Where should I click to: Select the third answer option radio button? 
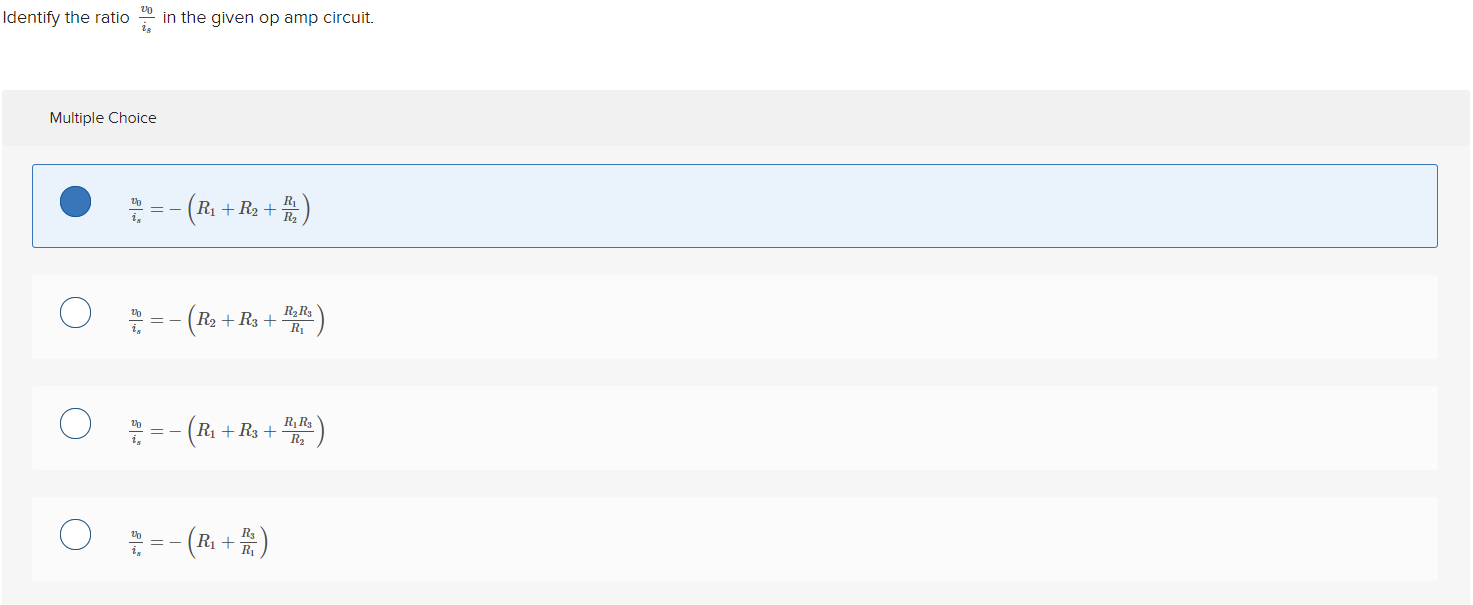click(74, 423)
